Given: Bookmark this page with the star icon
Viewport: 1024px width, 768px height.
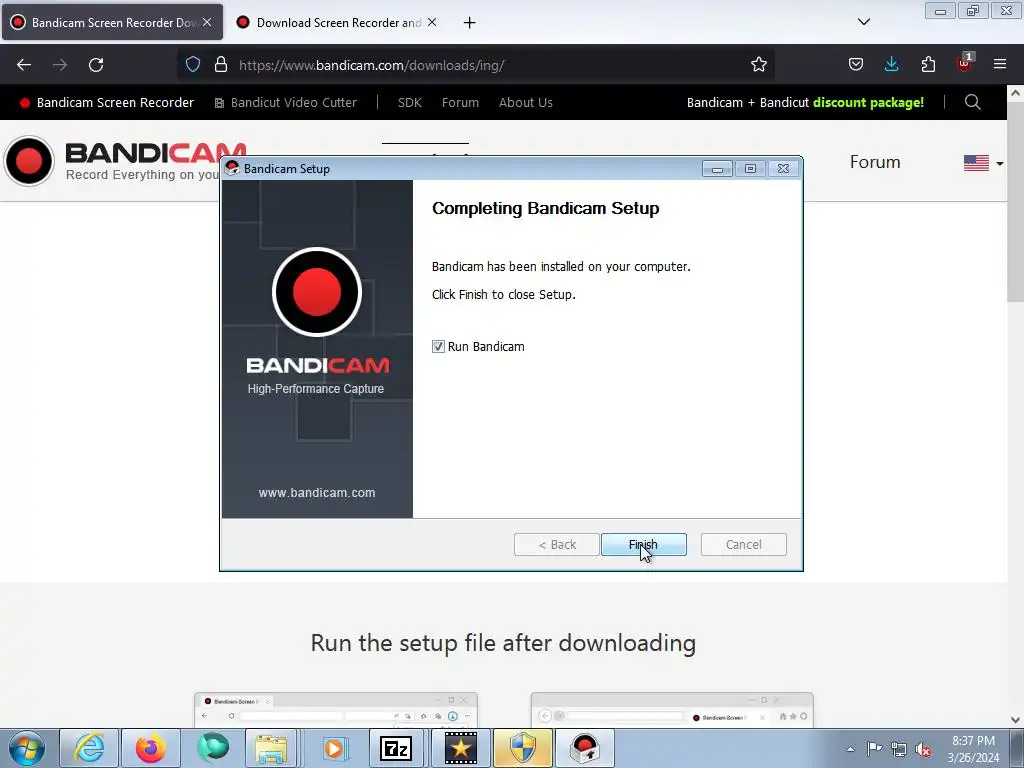Looking at the screenshot, I should coord(758,65).
